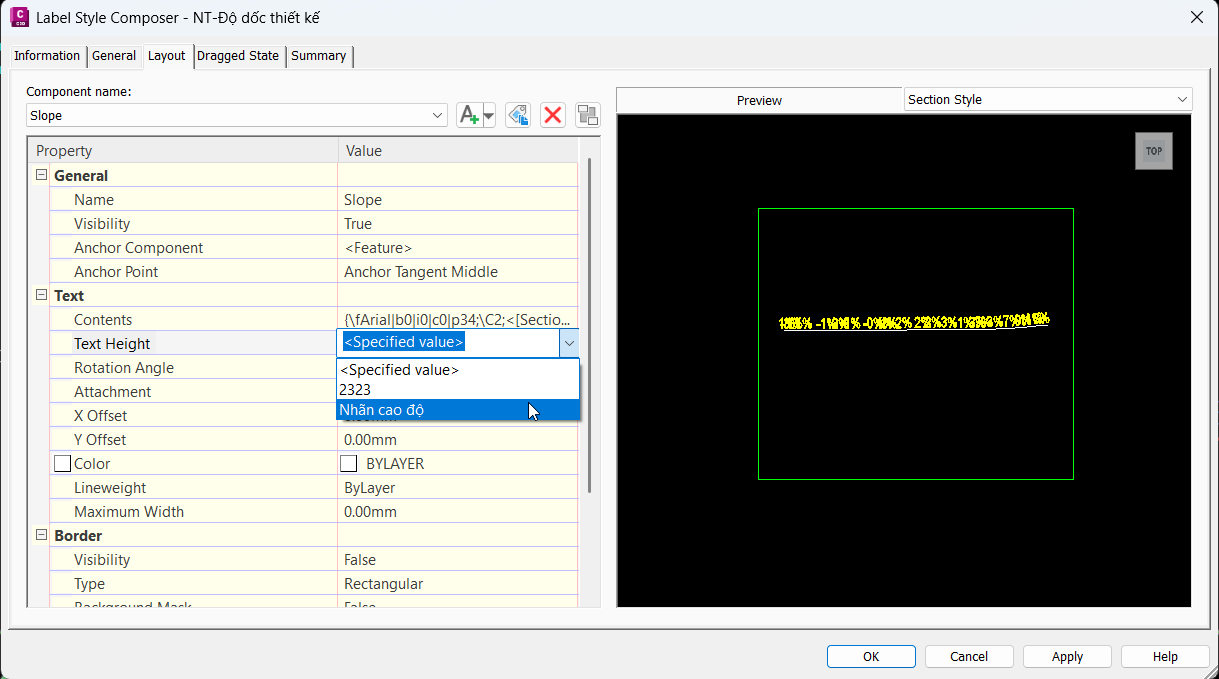This screenshot has width=1219, height=679.
Task: Choose 'Nhãn cao độ' from the dropdown list
Action: click(458, 410)
